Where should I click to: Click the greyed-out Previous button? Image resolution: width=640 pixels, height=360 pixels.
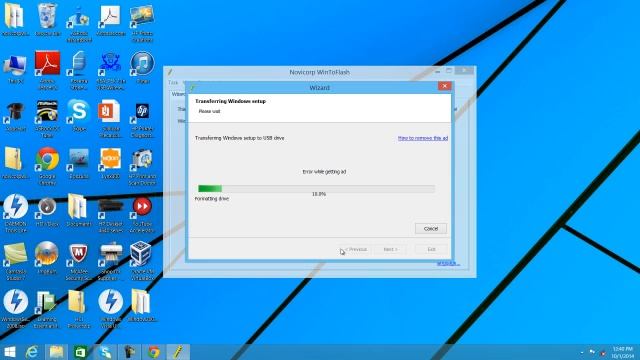[355, 249]
